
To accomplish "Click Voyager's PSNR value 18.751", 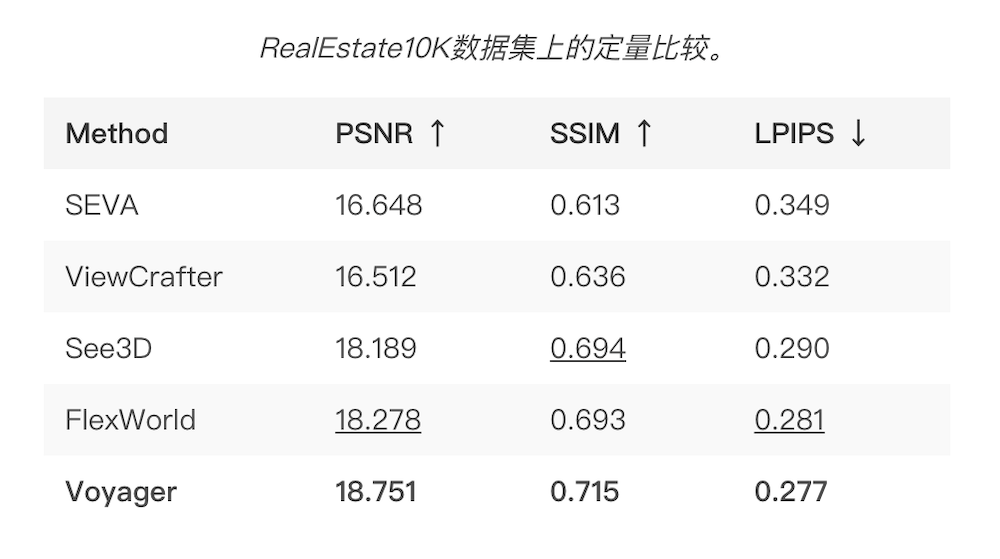I will (376, 492).
